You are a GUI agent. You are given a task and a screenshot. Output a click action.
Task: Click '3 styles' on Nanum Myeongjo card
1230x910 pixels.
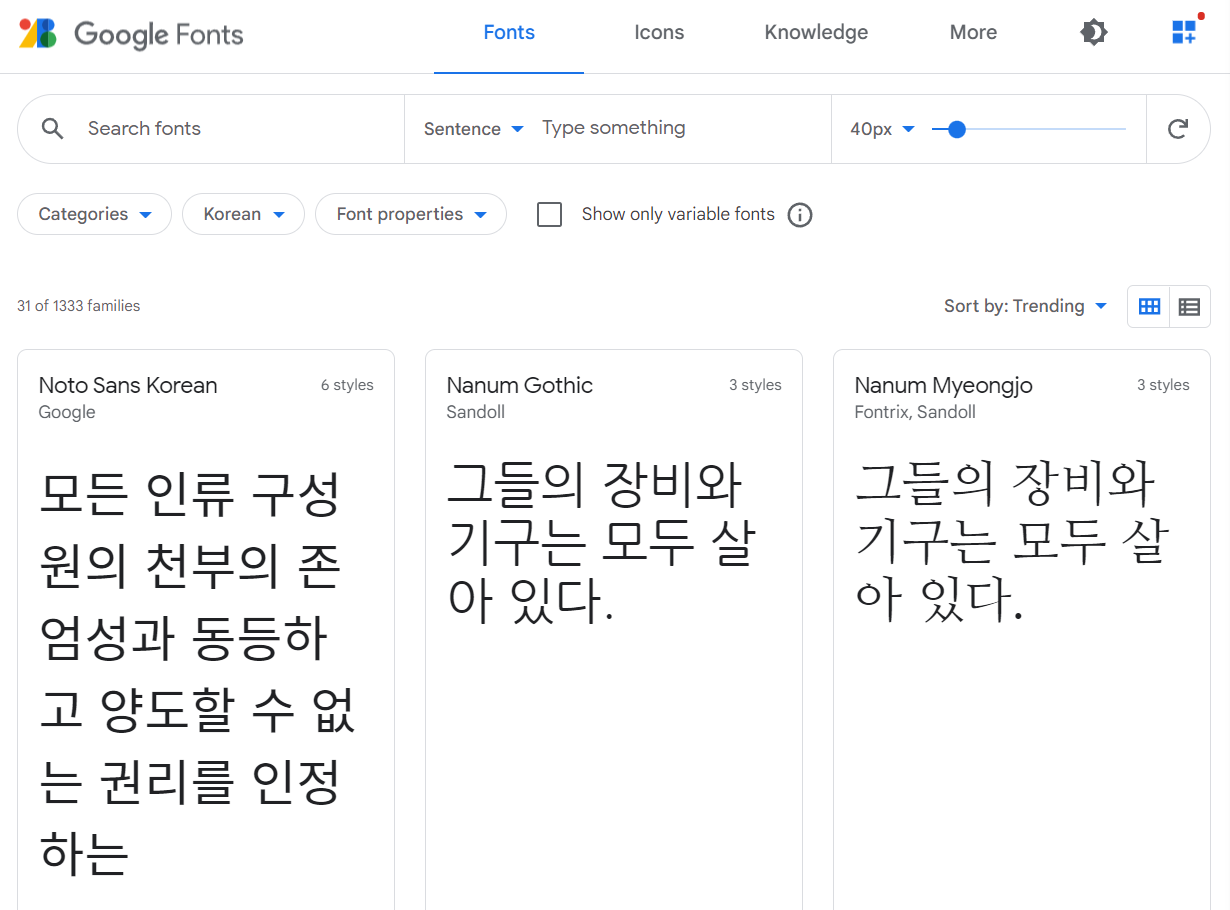click(x=1163, y=385)
